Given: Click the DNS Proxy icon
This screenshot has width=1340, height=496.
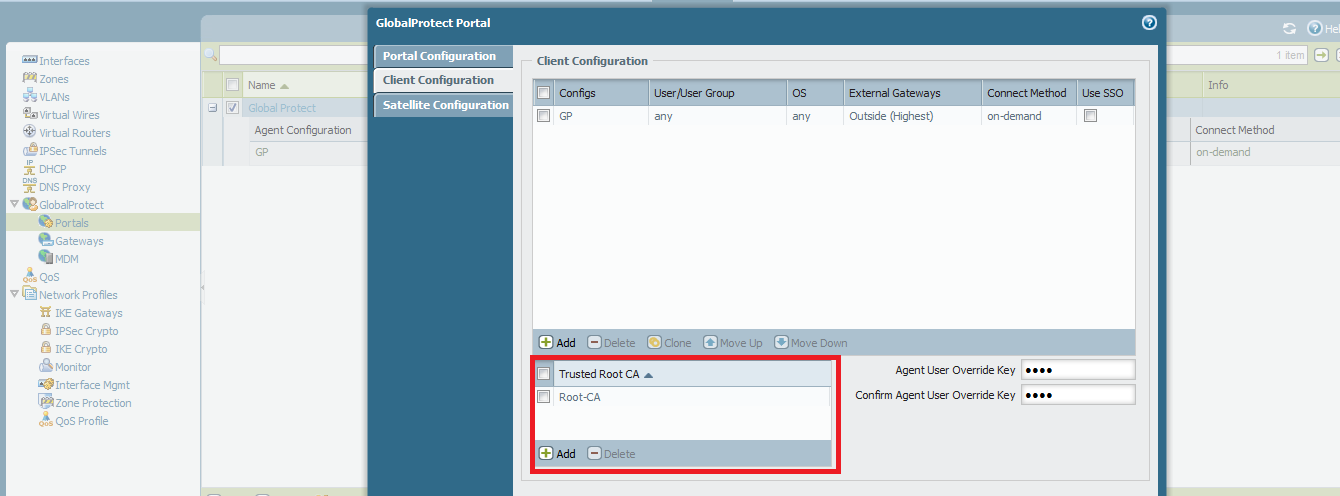Looking at the screenshot, I should 30,187.
